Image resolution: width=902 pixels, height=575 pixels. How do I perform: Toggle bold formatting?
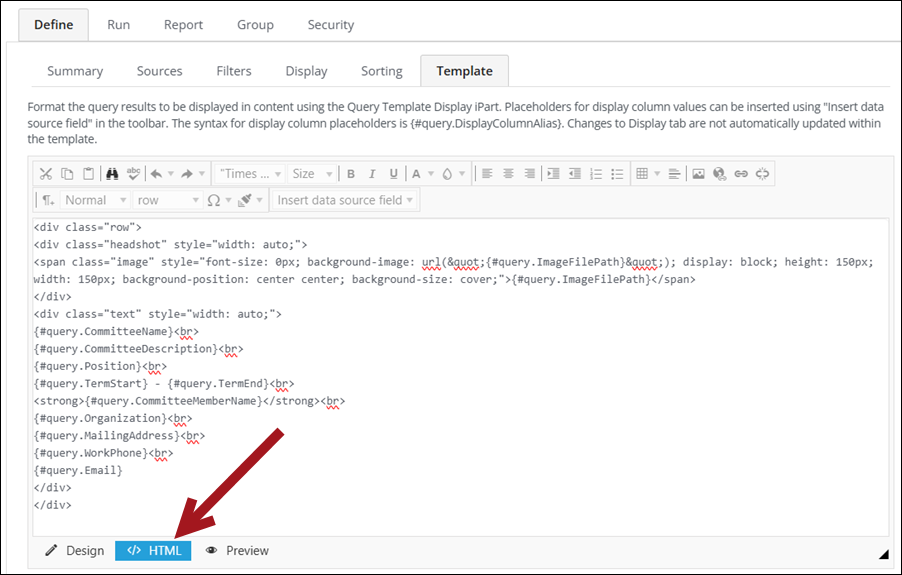[351, 174]
